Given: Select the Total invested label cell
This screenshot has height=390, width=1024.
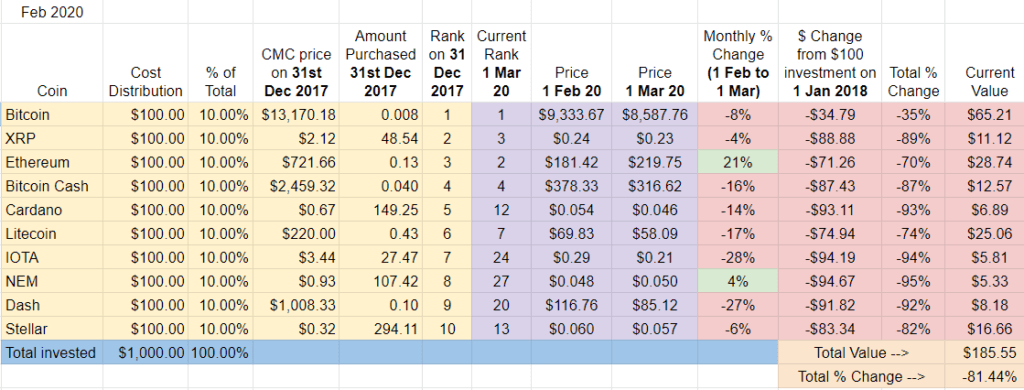Looking at the screenshot, I should 52,353.
